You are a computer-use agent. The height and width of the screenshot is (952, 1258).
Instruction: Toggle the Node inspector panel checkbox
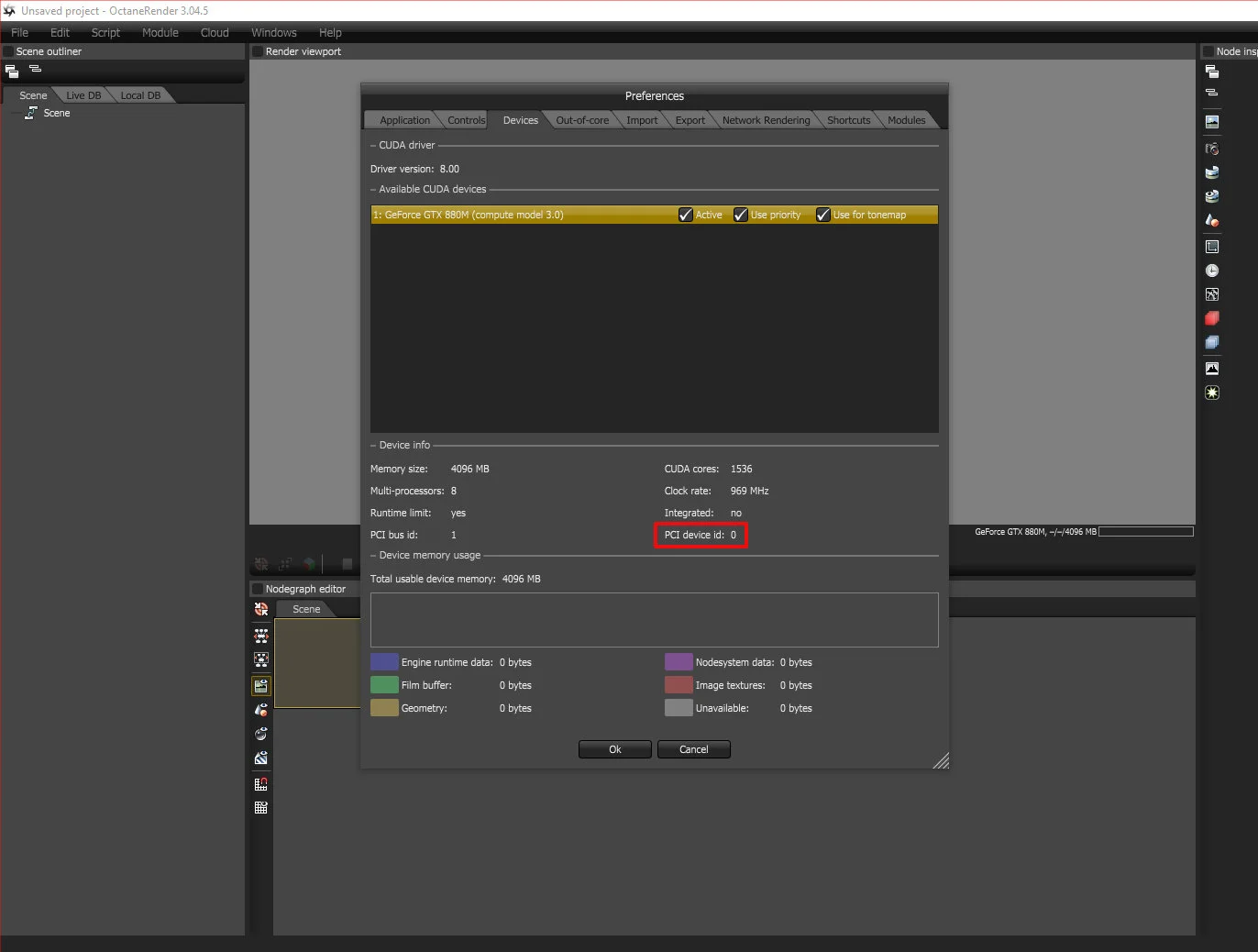(x=1208, y=51)
